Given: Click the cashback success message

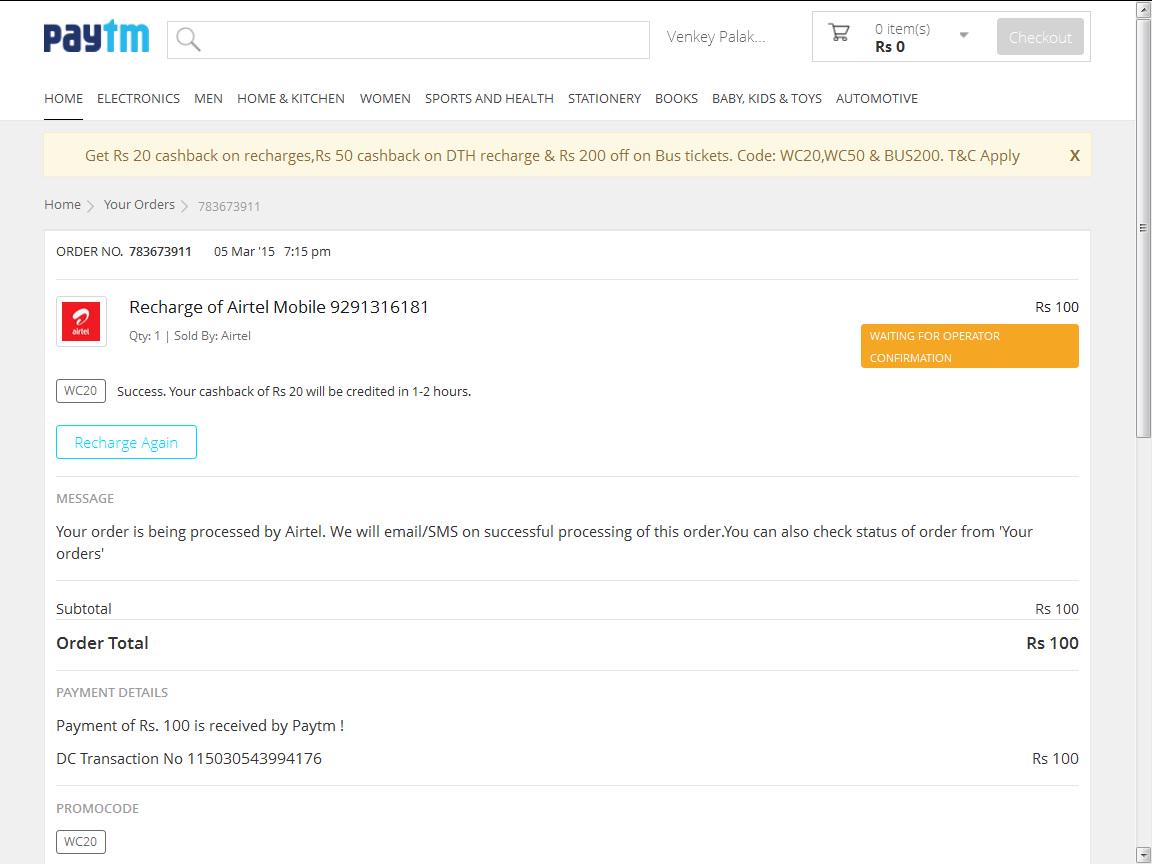Looking at the screenshot, I should (x=294, y=392).
